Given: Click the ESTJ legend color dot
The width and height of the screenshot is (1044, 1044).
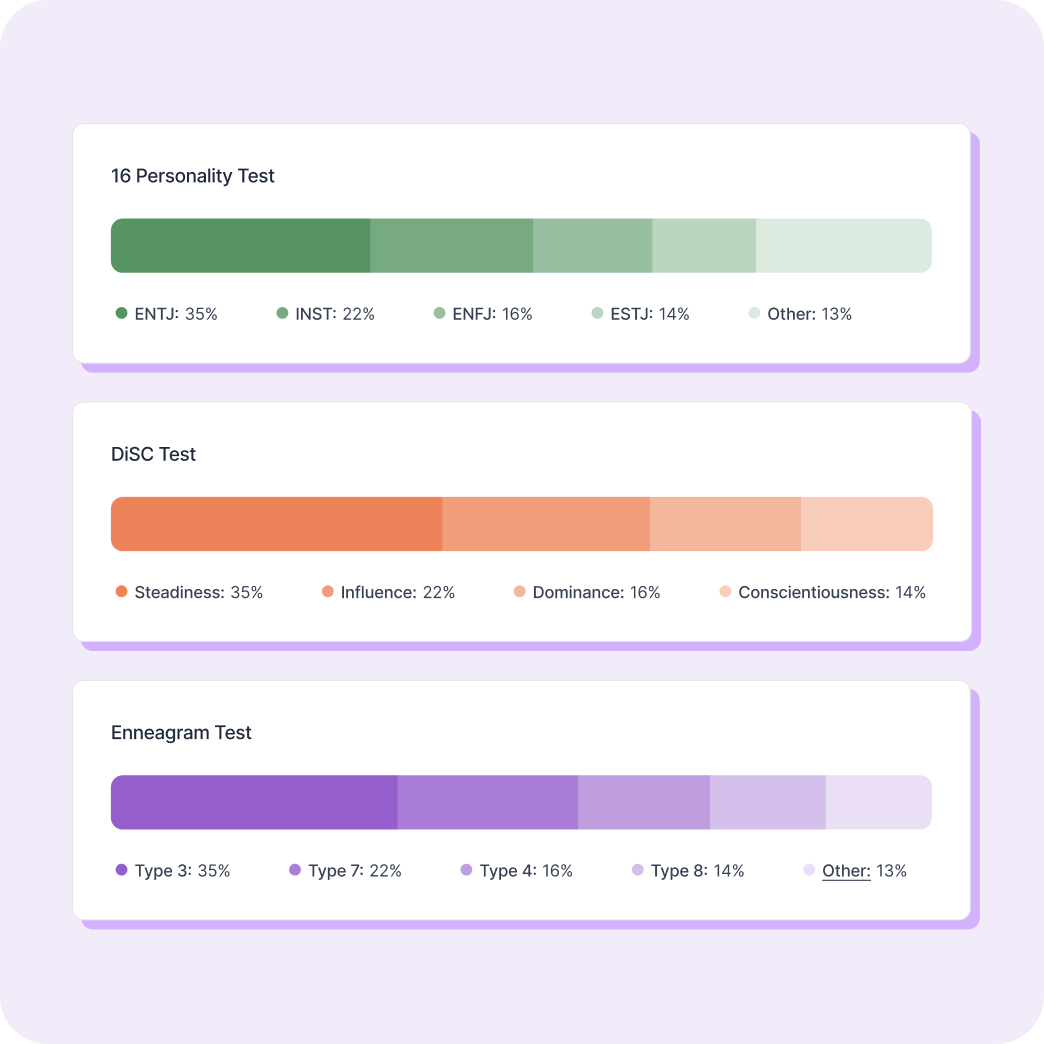Looking at the screenshot, I should point(597,314).
